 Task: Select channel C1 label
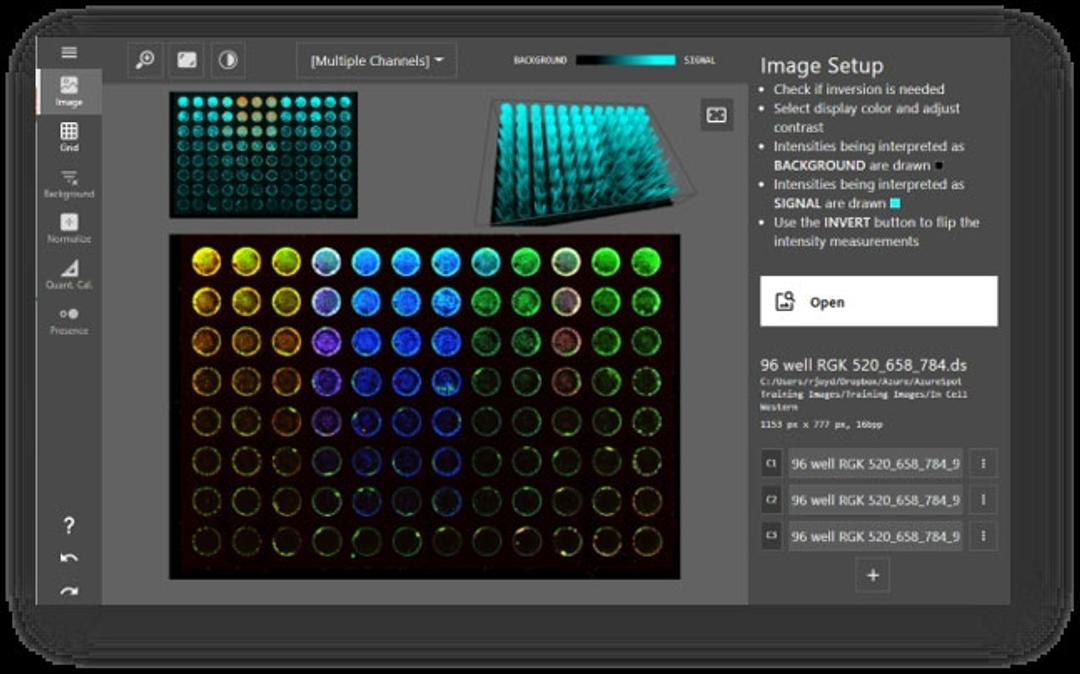point(771,463)
